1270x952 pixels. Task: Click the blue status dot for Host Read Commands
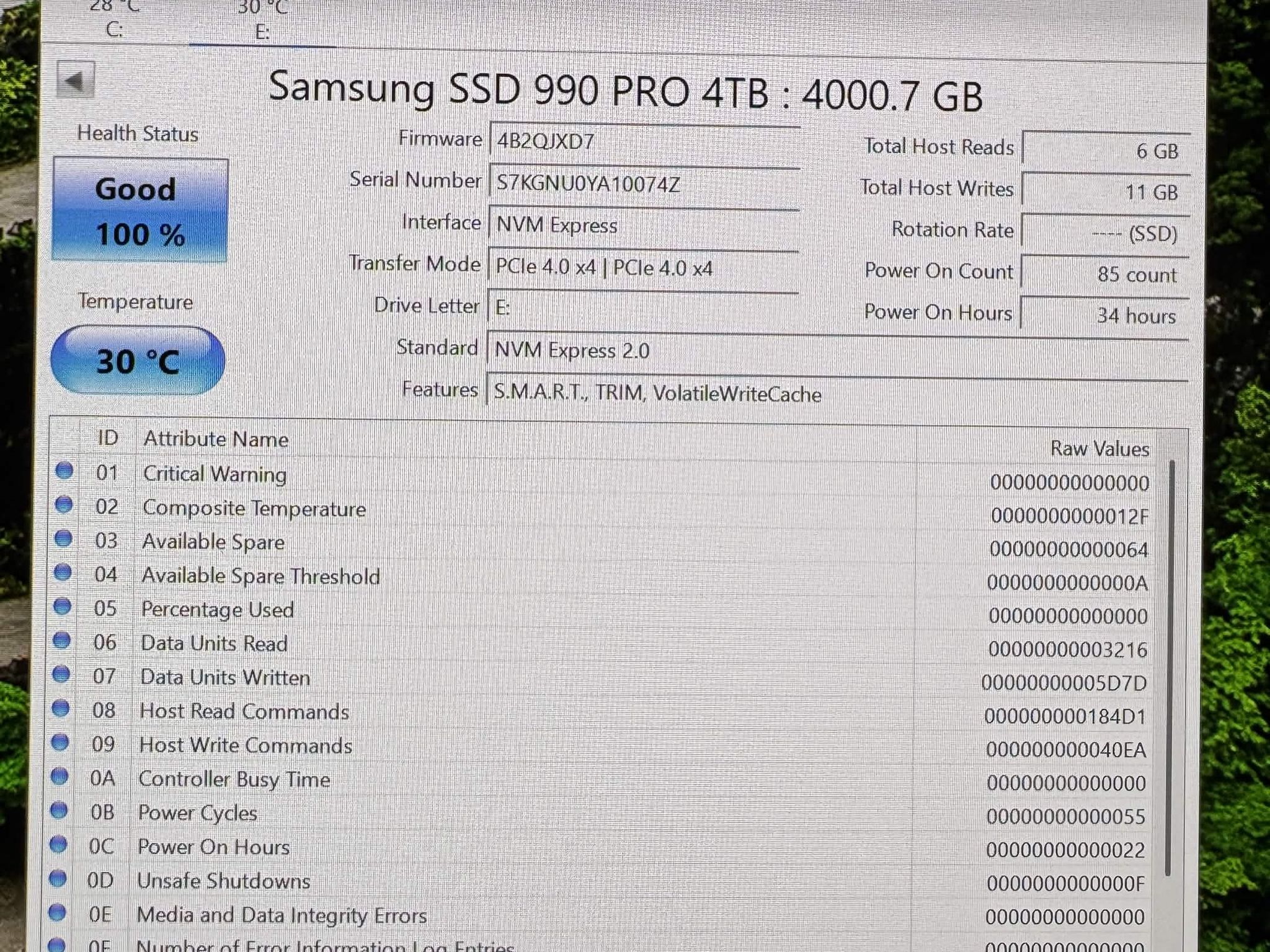click(x=60, y=708)
